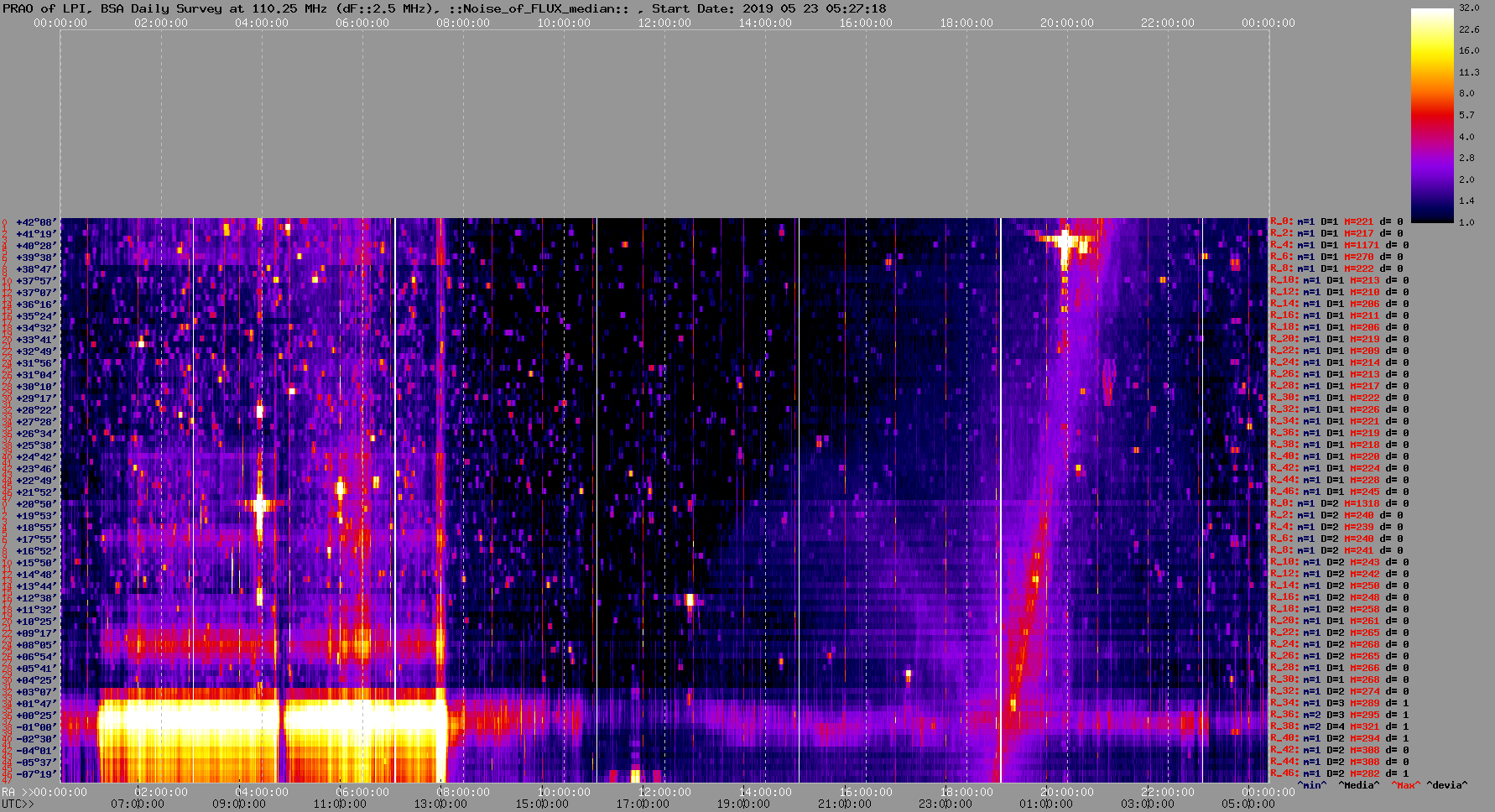The image size is (1495, 812).
Task: Click the top-axis 18:00:00 time label
Action: tap(966, 23)
